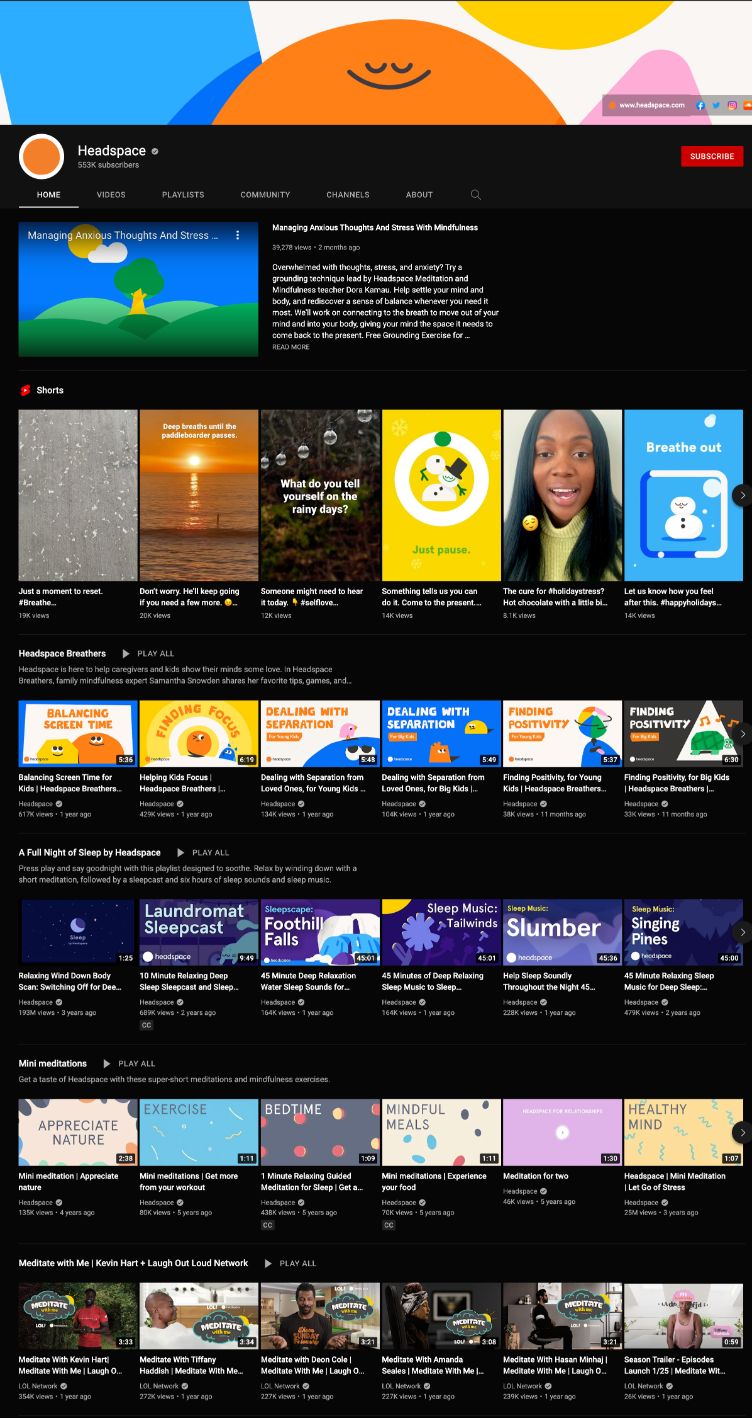
Task: Click the Headspace orange channel avatar
Action: (x=42, y=156)
